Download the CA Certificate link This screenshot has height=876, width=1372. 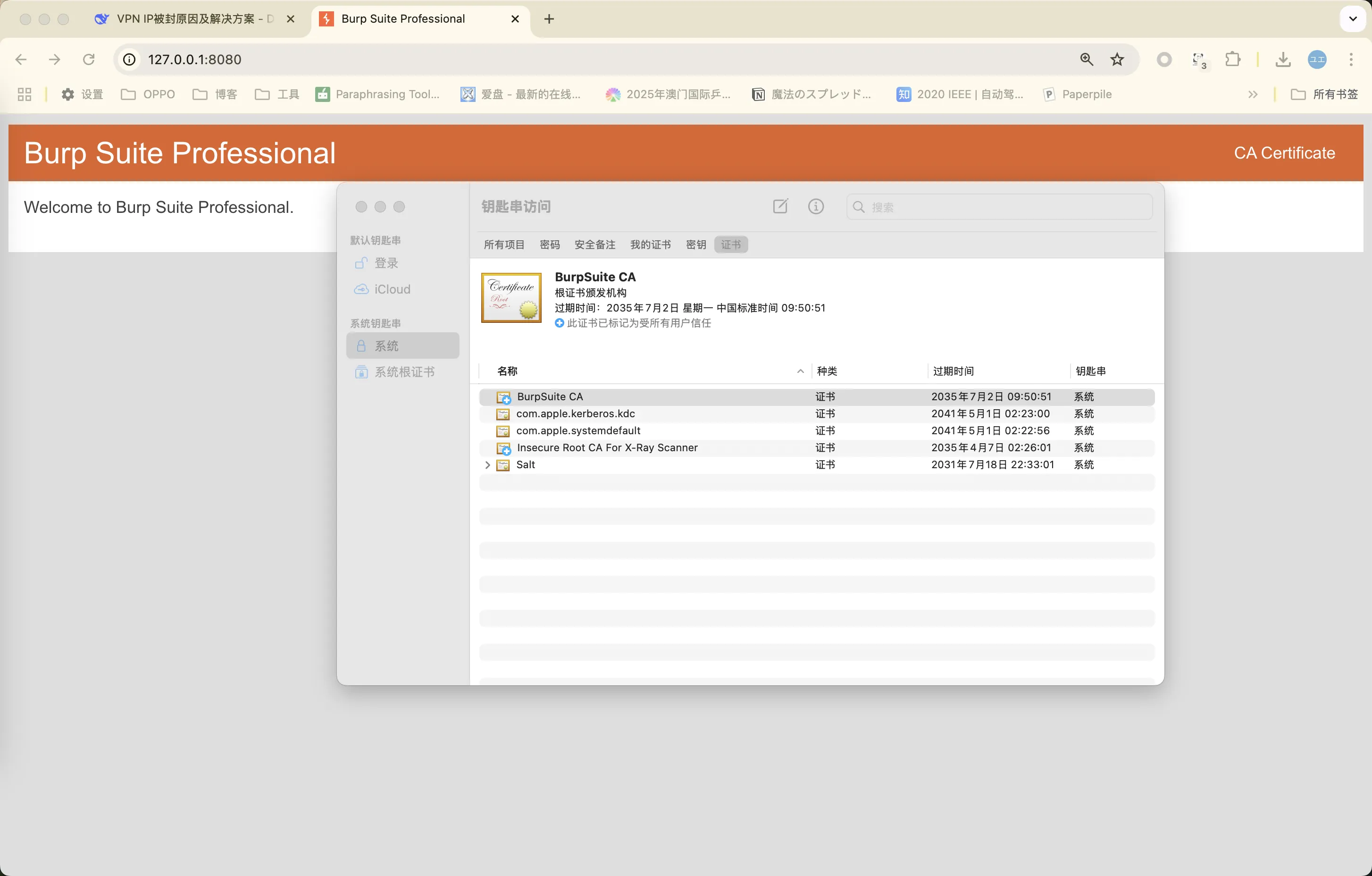[x=1284, y=153]
